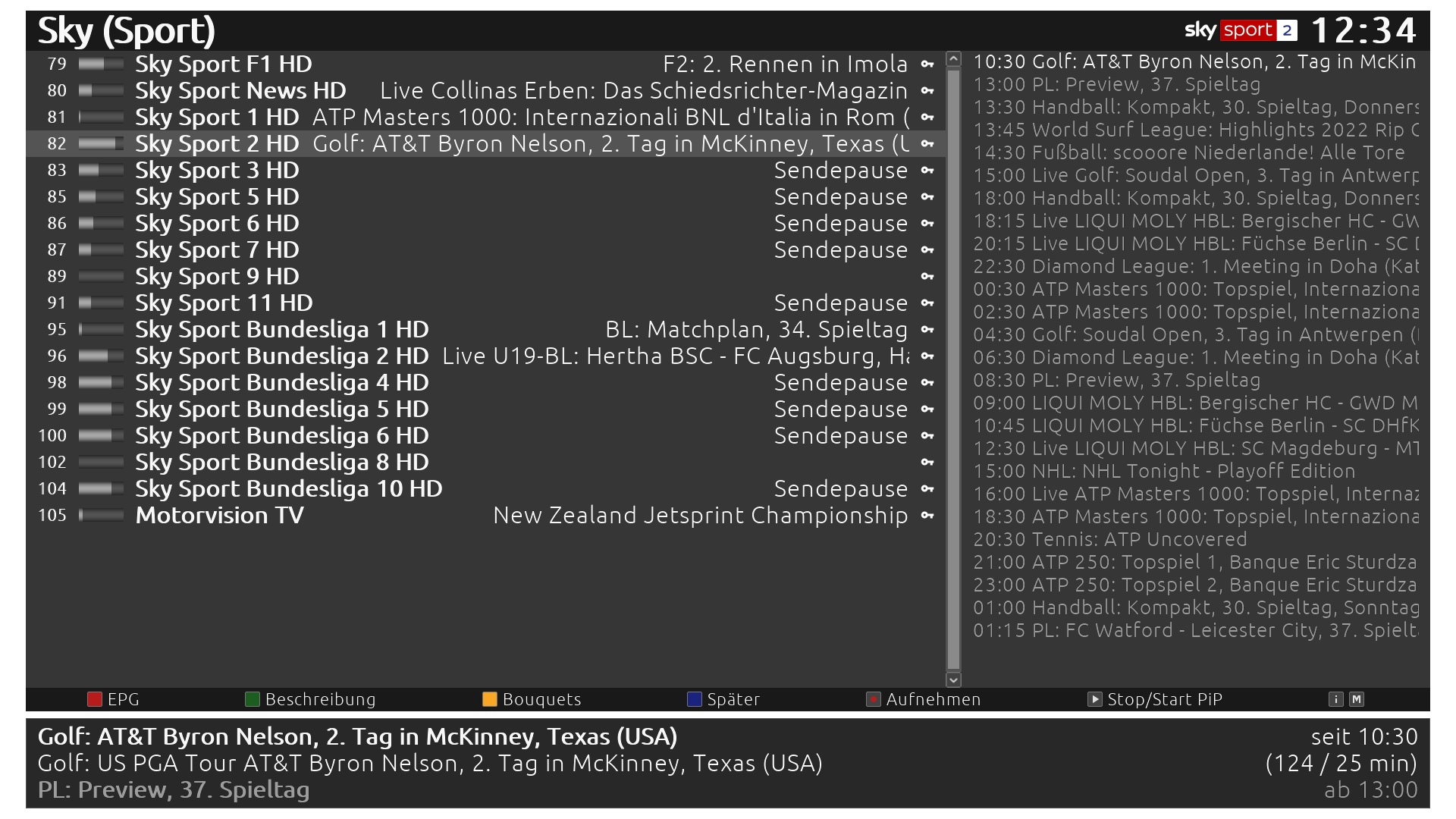Viewport: 1456px width, 819px height.
Task: Select Motorvision TV channel
Action: [219, 516]
